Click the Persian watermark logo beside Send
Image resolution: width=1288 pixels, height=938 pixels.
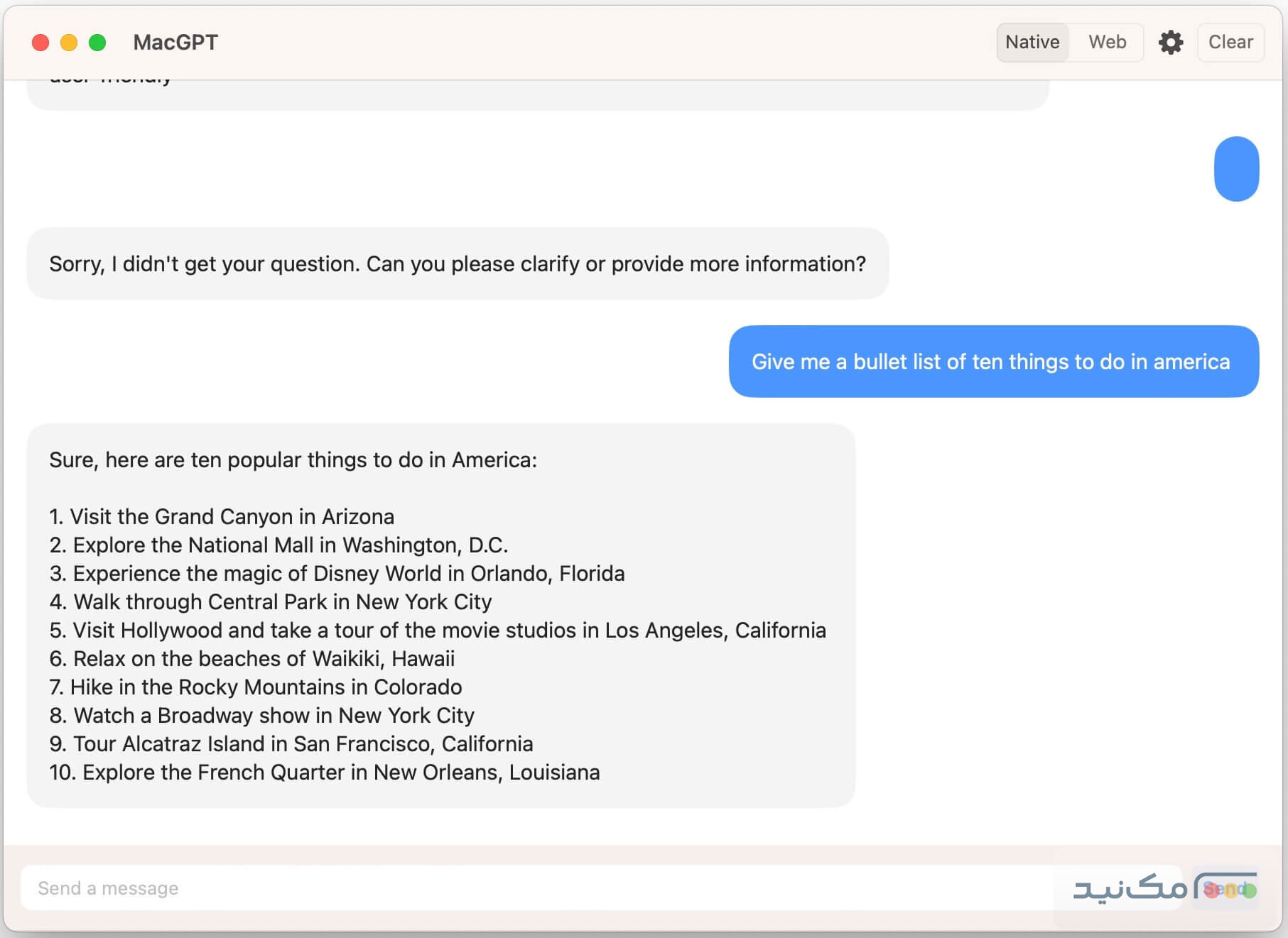[x=1130, y=888]
